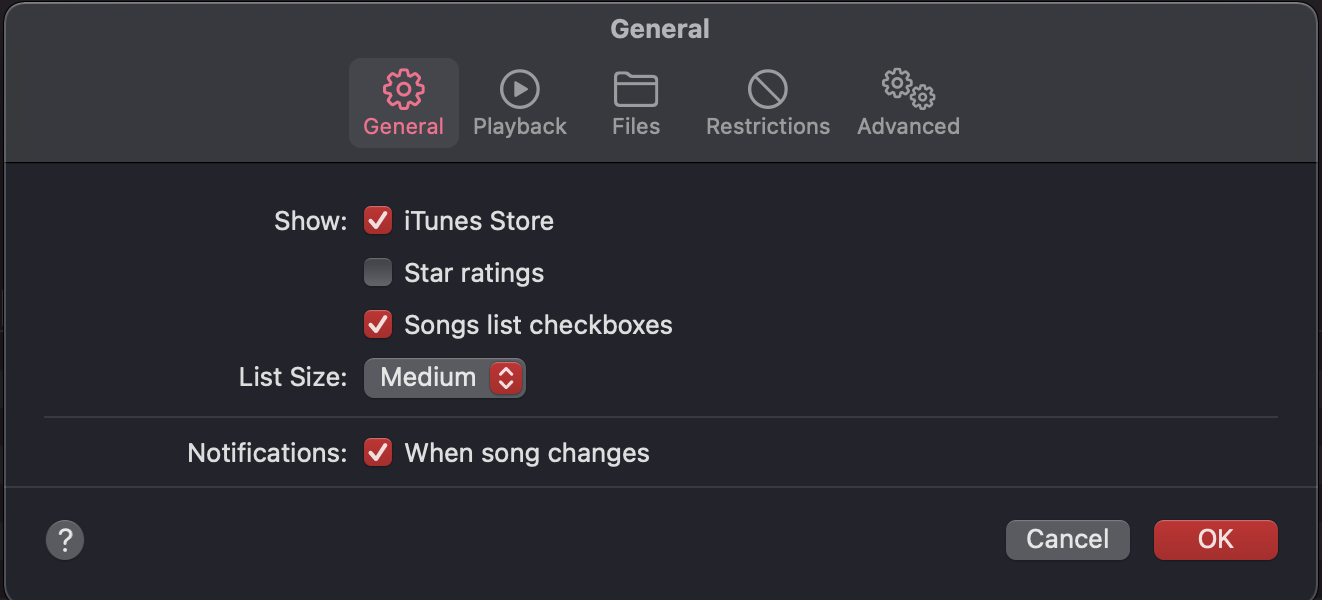Open help with the question mark icon
Screen dimensions: 1322x600
65,541
